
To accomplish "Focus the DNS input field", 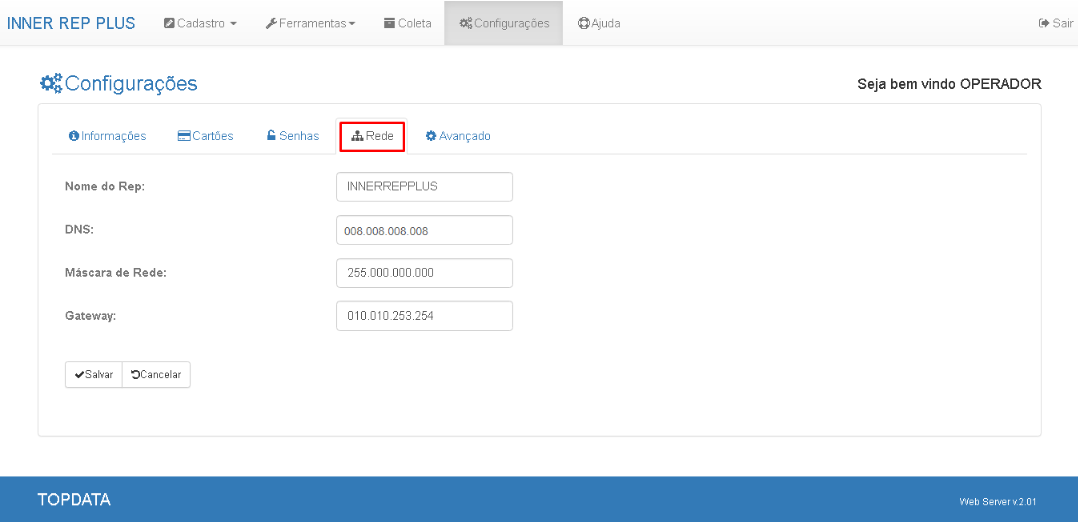I will 424,230.
